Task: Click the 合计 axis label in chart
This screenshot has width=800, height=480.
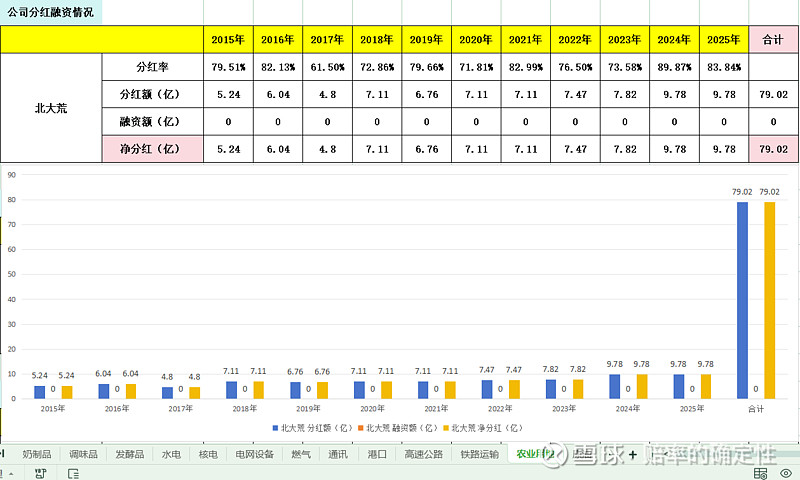Action: [756, 409]
